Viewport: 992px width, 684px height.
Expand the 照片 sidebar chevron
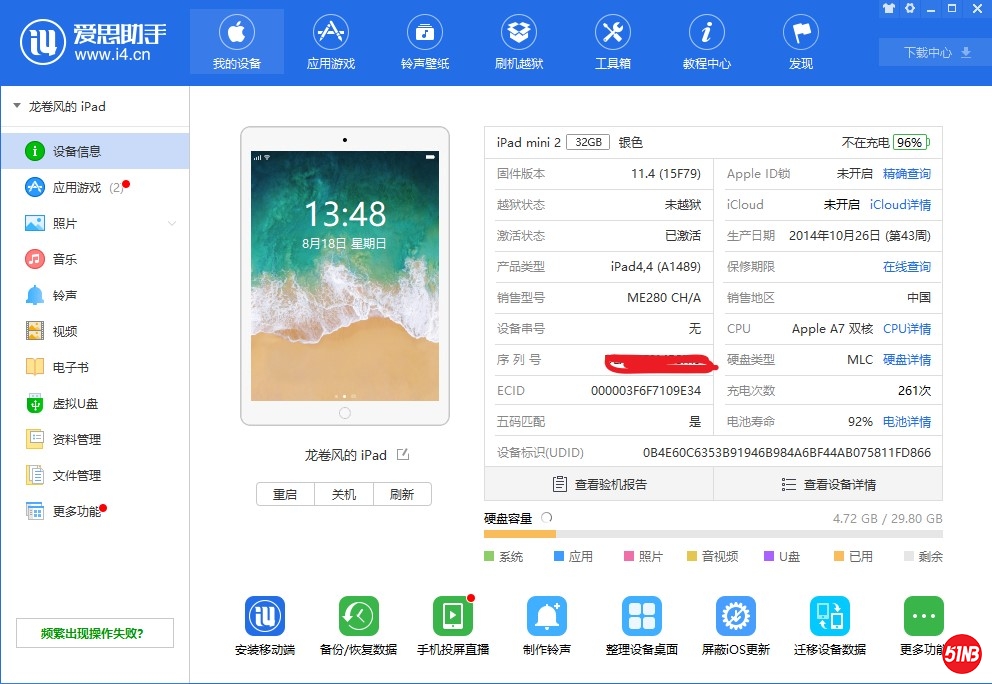coord(172,223)
